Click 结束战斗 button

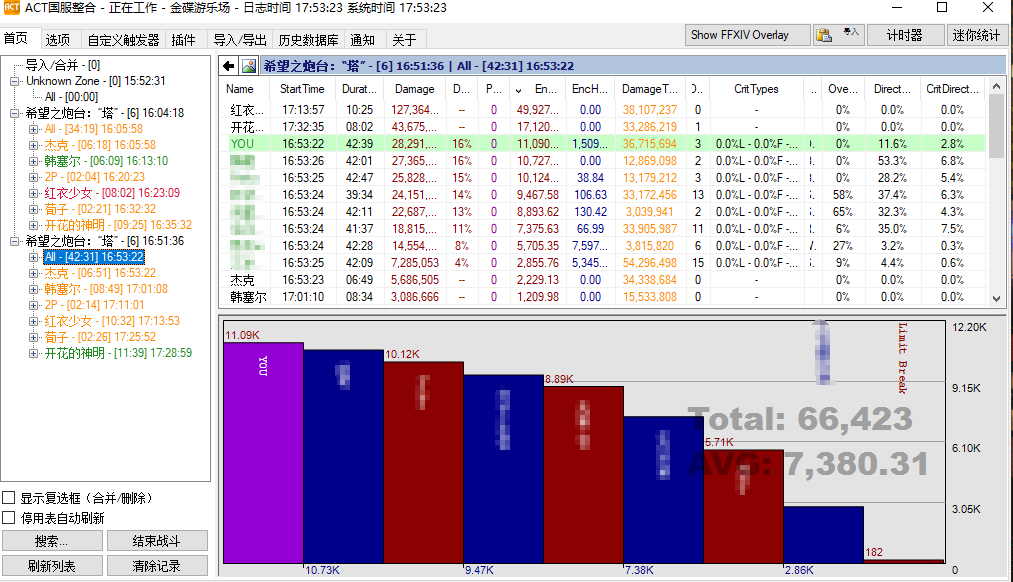click(x=157, y=541)
